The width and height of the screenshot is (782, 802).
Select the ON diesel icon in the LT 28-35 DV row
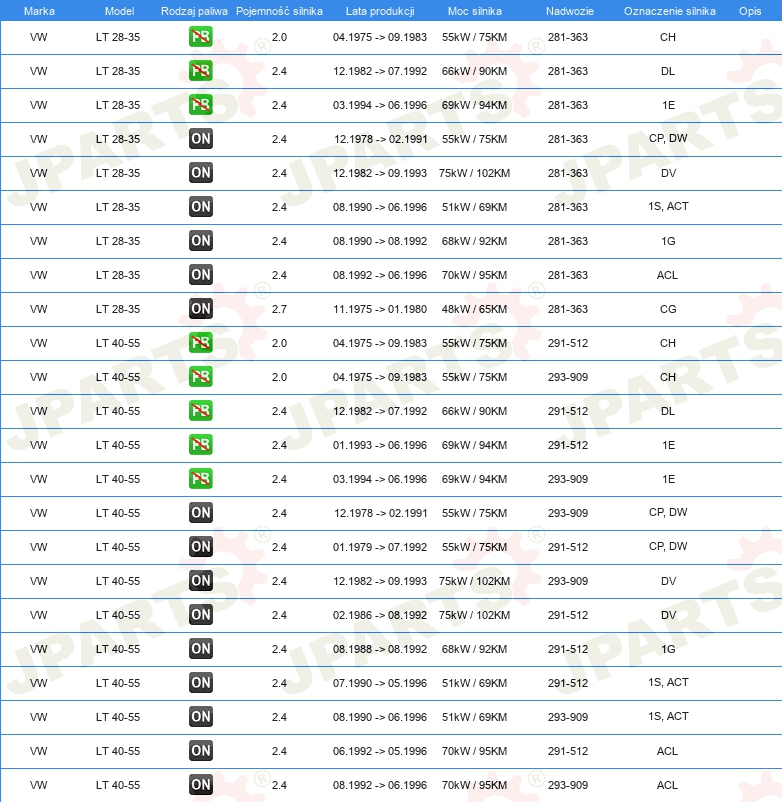point(200,173)
